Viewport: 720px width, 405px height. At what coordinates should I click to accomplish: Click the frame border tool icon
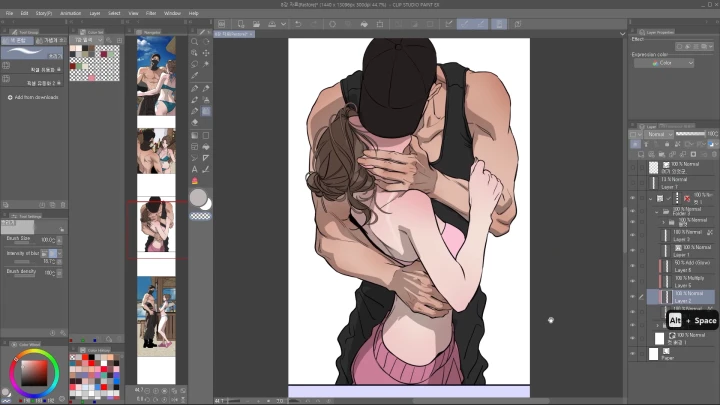tap(195, 147)
